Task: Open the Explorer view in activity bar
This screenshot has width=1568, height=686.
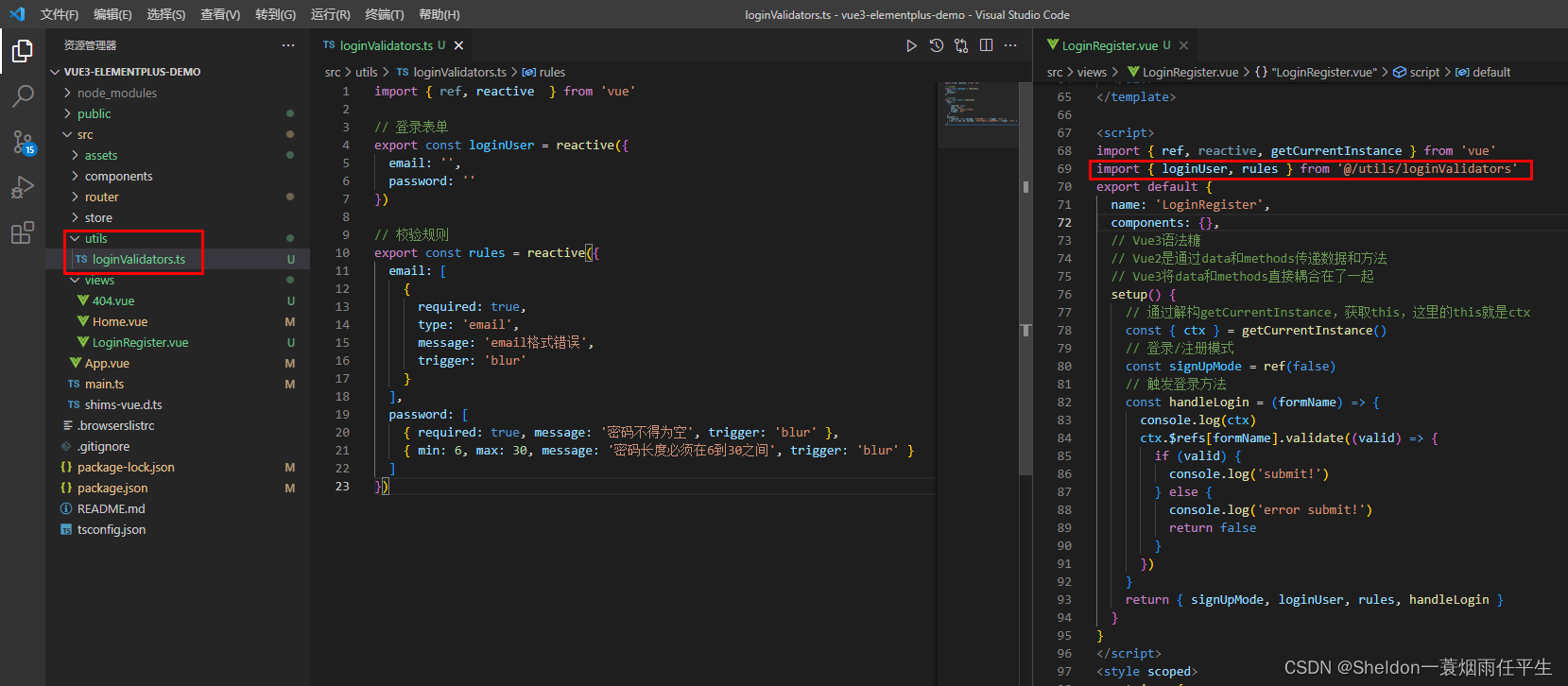Action: point(23,50)
